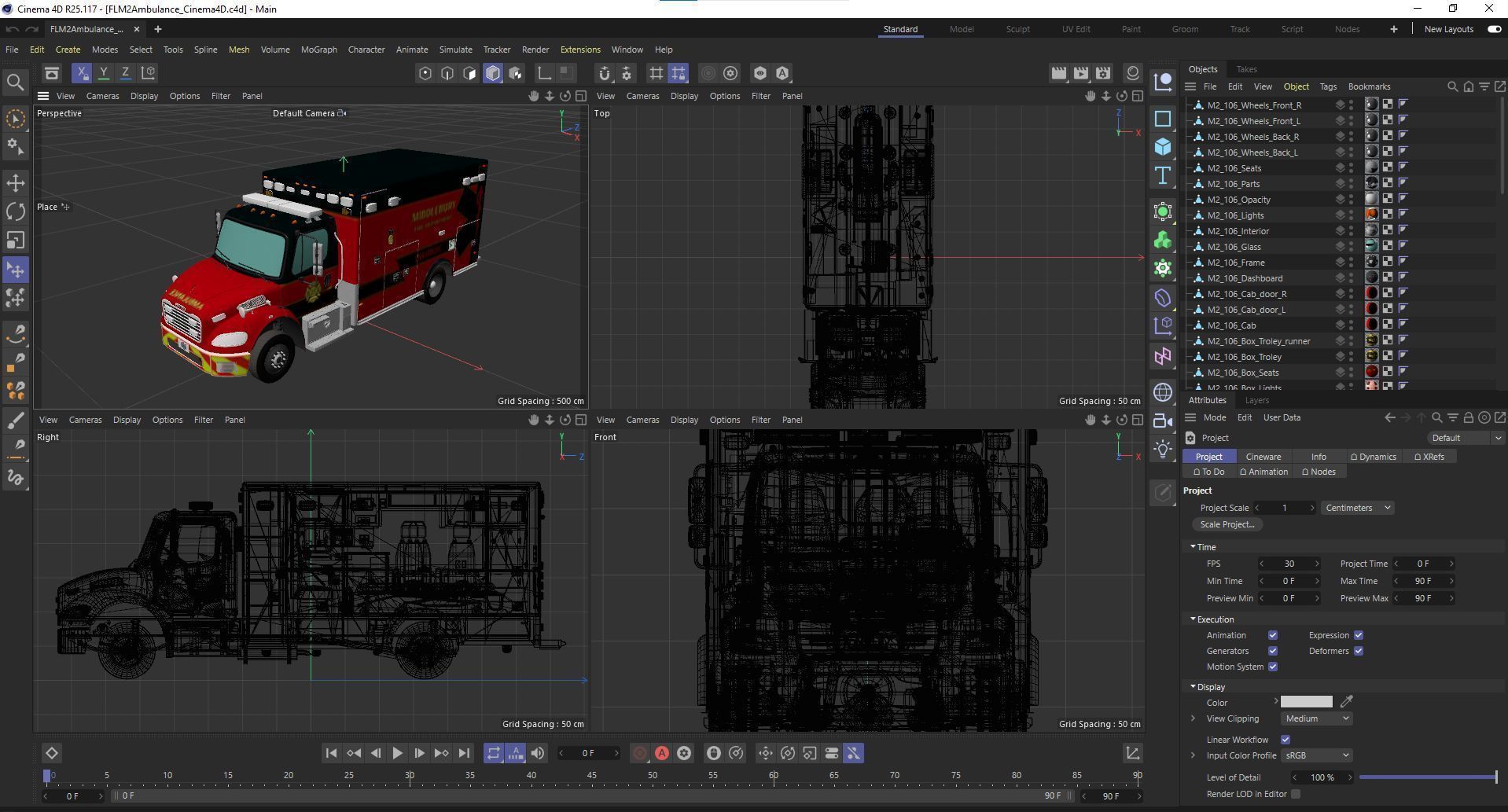
Task: Switch to the Layers tab
Action: point(1256,400)
